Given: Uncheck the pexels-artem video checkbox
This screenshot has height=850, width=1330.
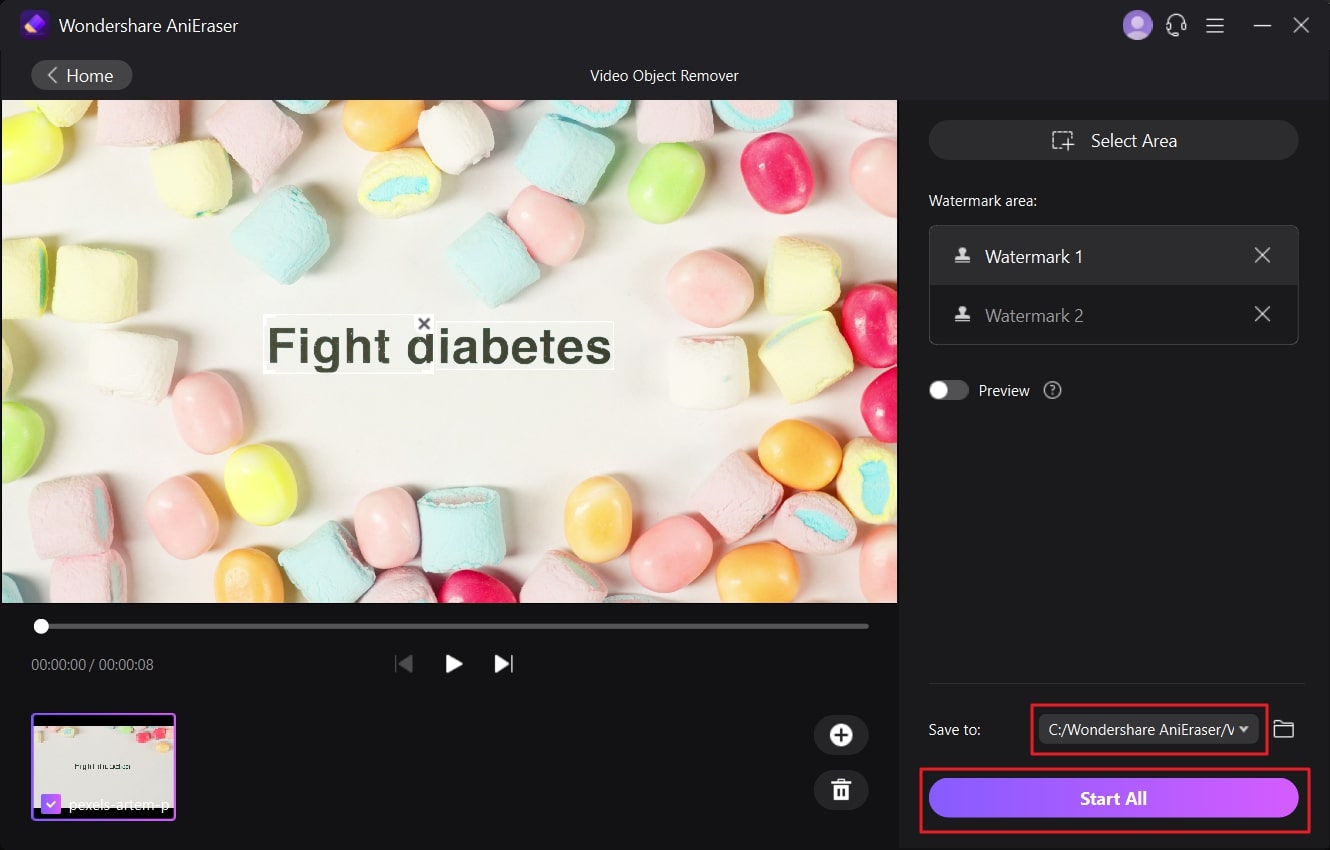Looking at the screenshot, I should coord(50,803).
